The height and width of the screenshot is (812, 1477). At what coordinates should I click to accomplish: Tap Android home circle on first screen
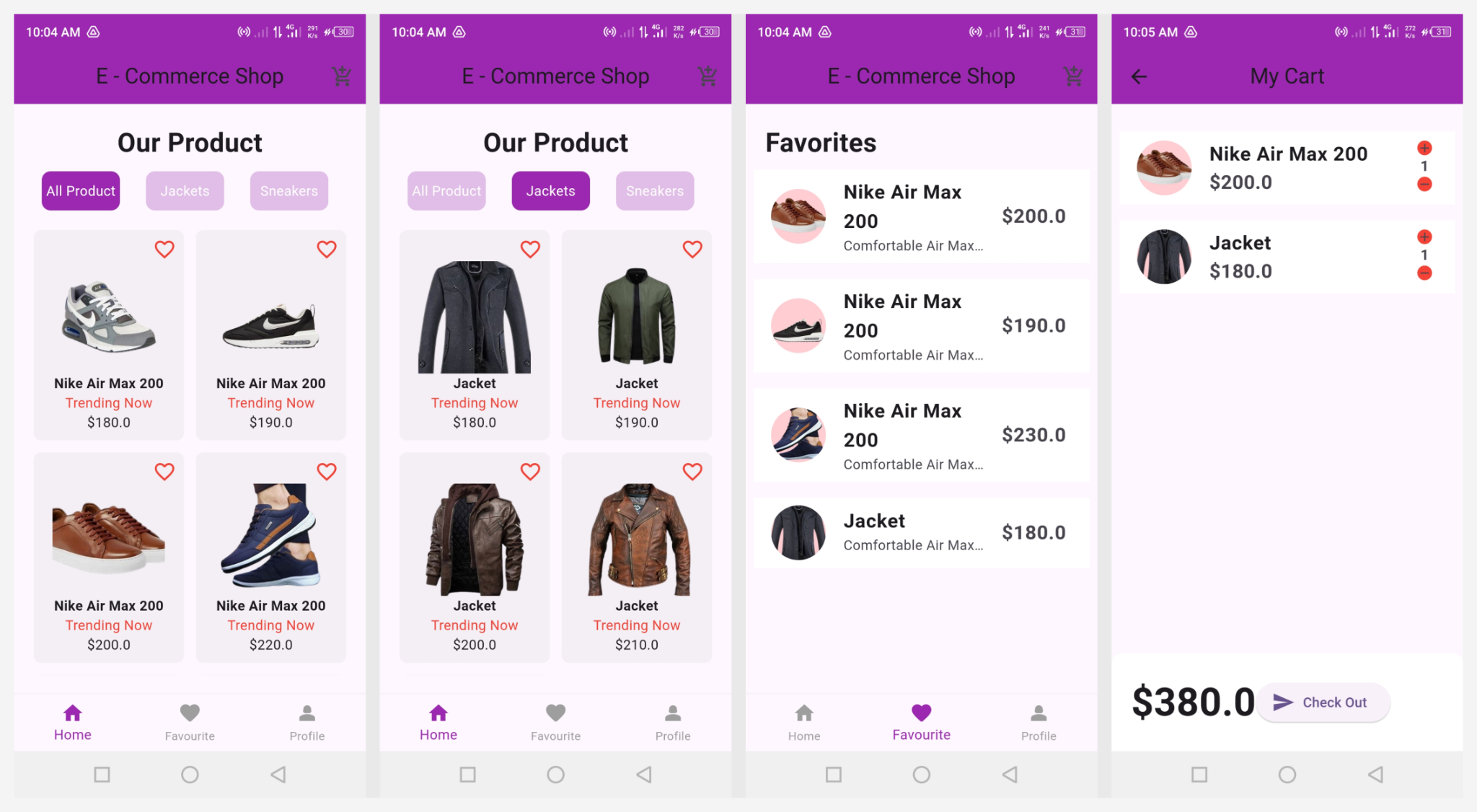190,775
